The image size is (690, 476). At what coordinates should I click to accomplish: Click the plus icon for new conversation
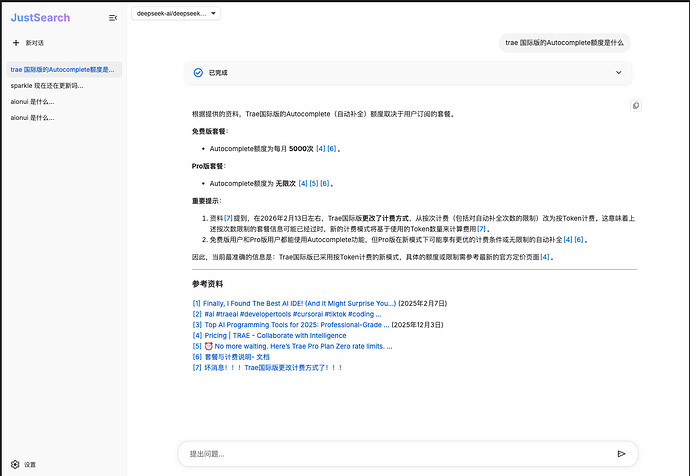pyautogui.click(x=16, y=43)
